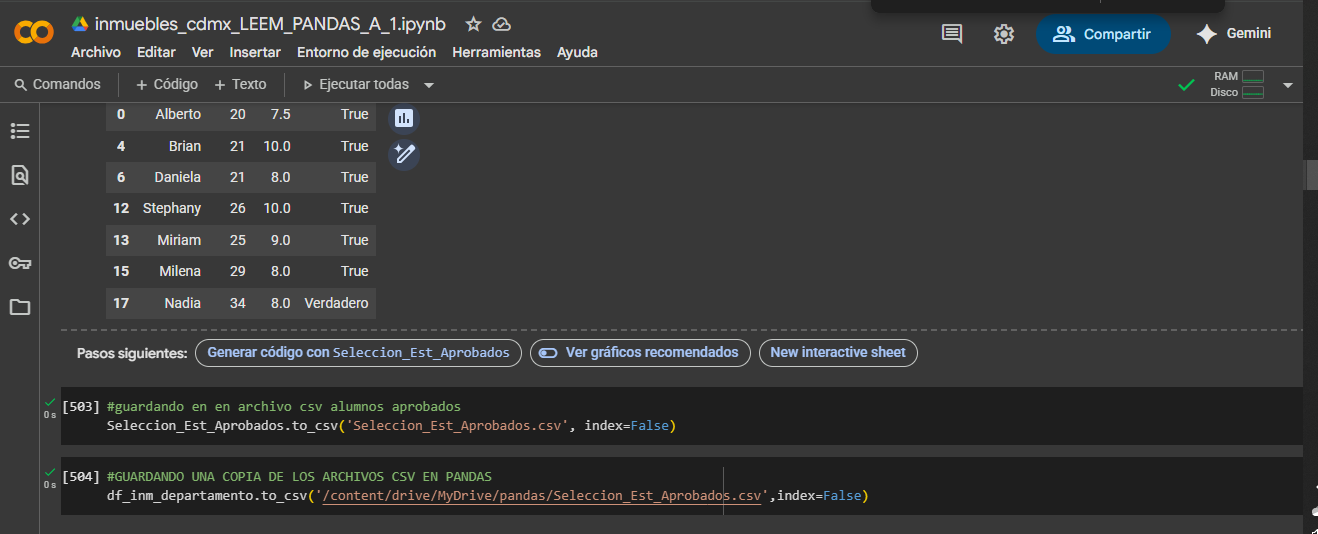This screenshot has width=1318, height=534.
Task: Add a new Texto cell
Action: 240,85
